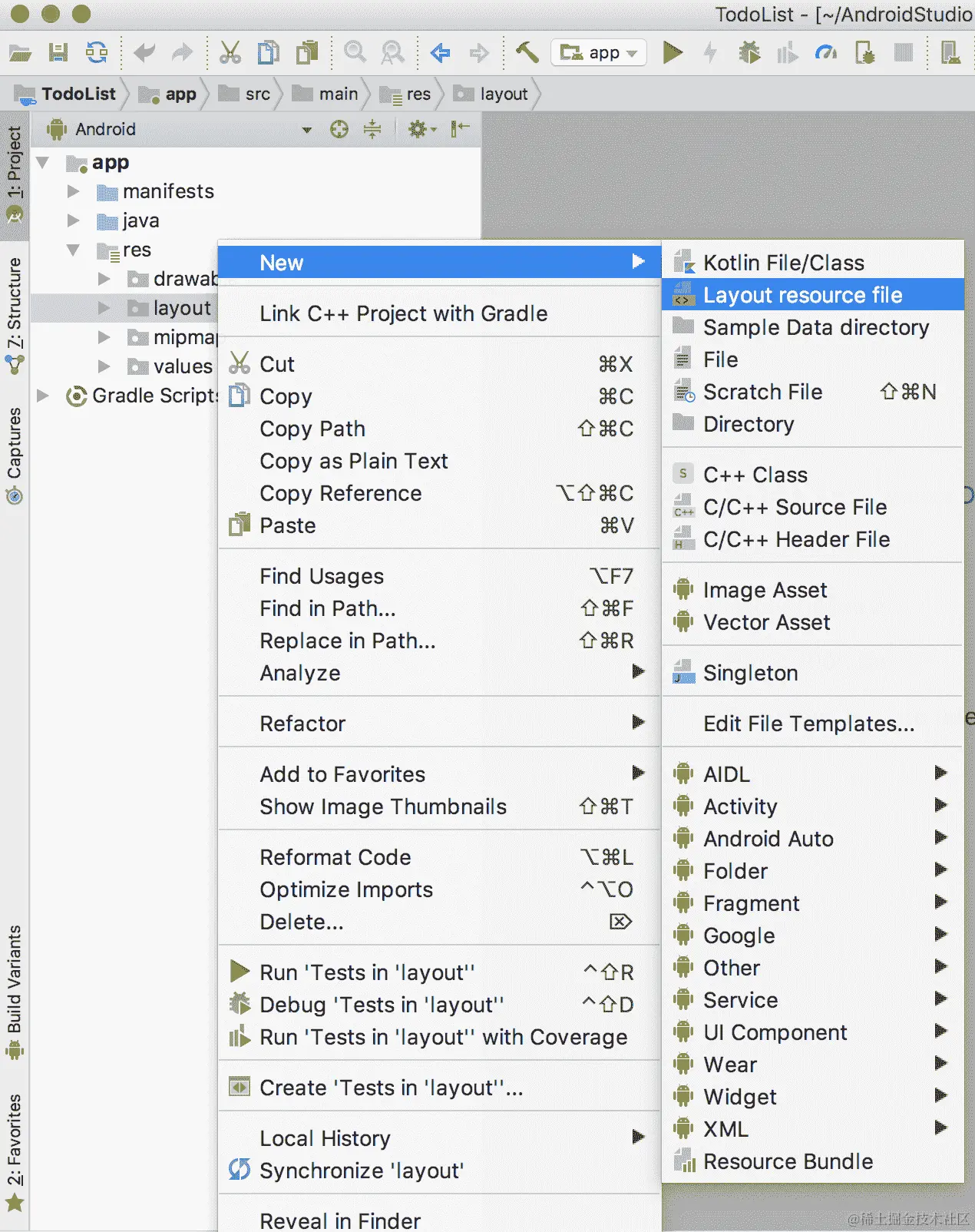Open the Refactor submenu
This screenshot has width=975, height=1232.
point(439,724)
